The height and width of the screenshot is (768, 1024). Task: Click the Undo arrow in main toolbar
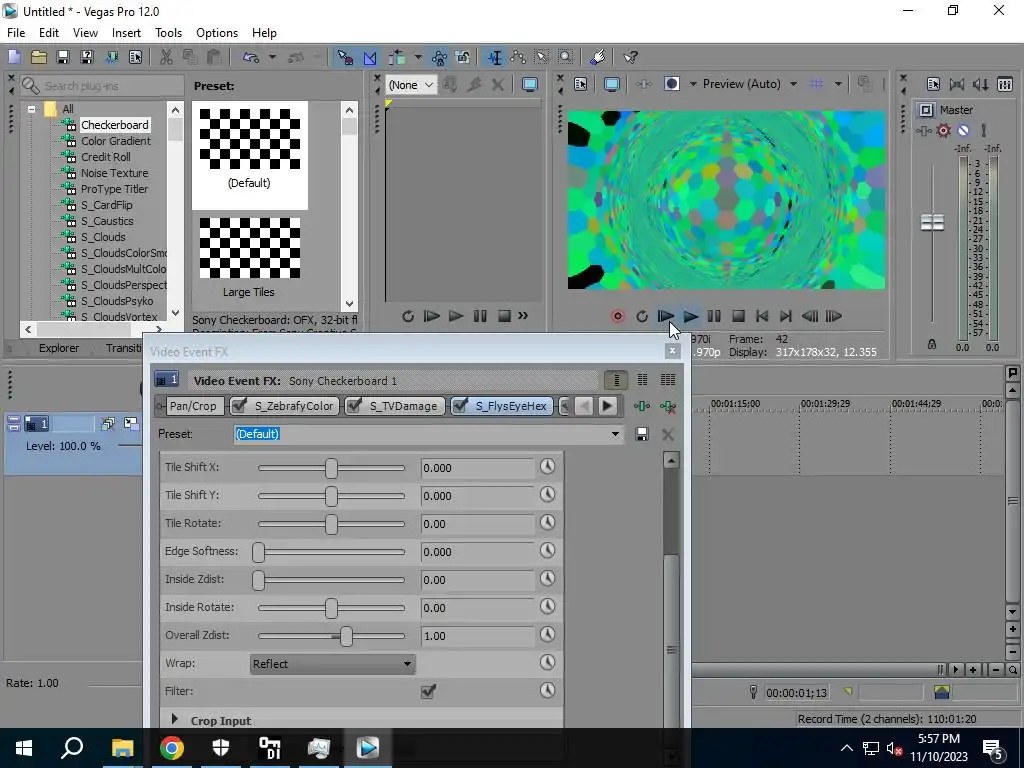(250, 57)
